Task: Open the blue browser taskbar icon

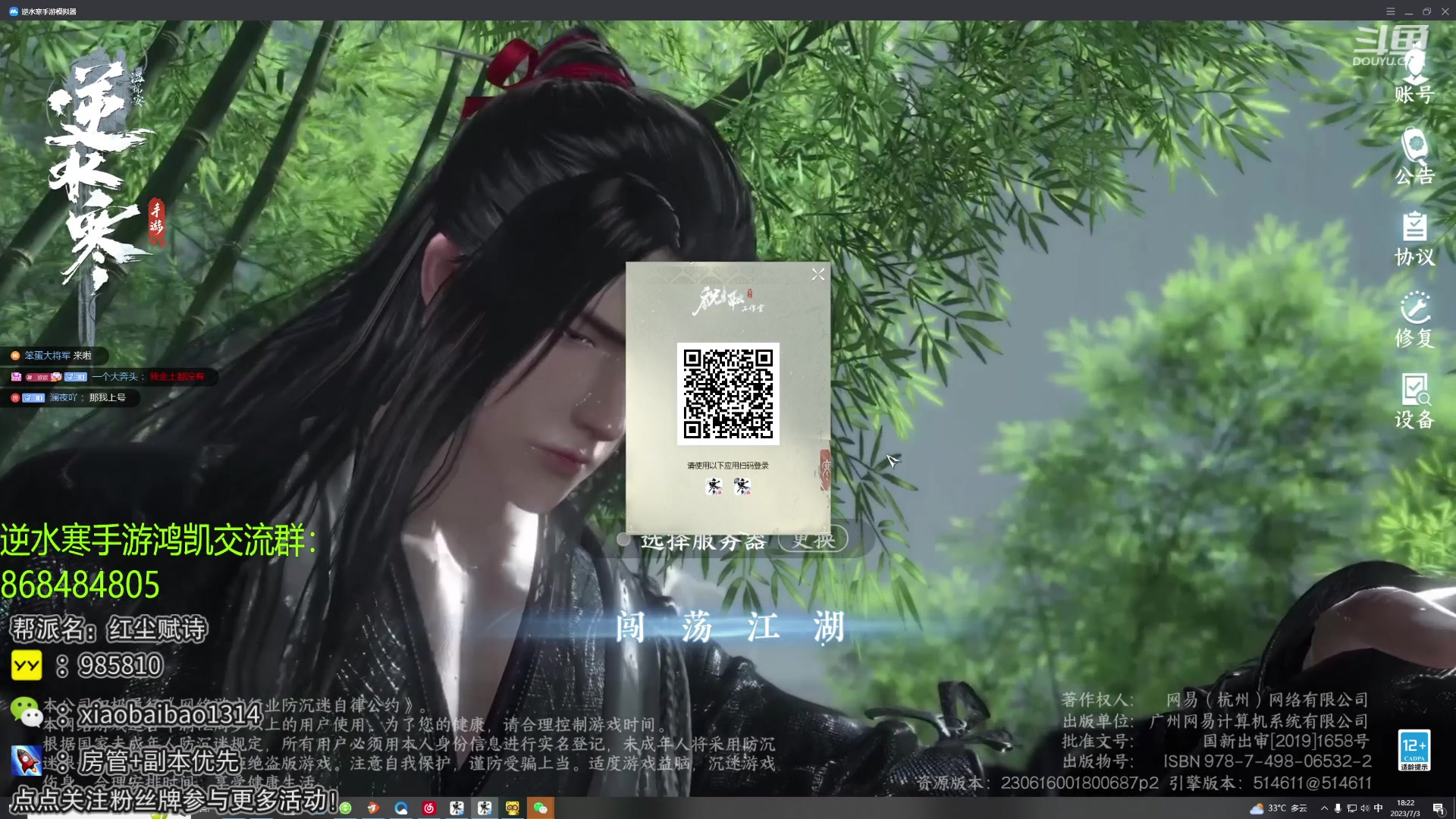Action: pos(401,808)
